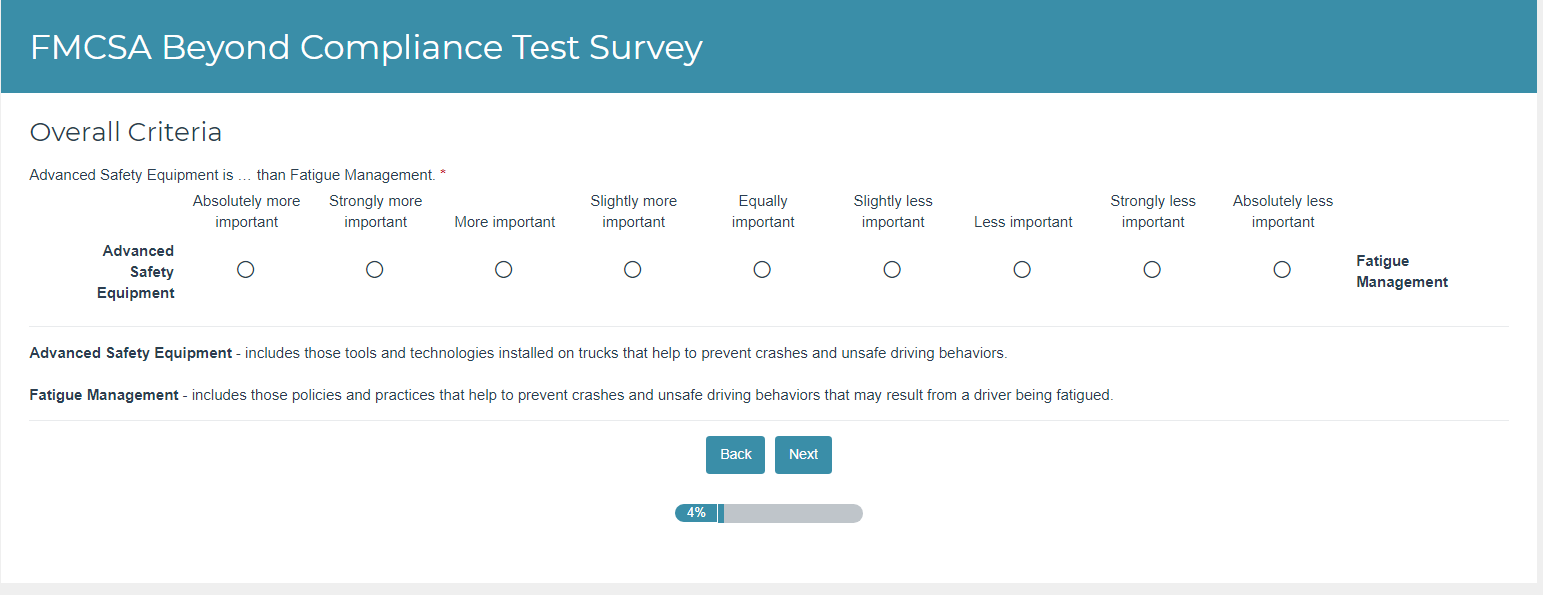Click the bold 'Fatigue Management' definition term

tap(104, 395)
